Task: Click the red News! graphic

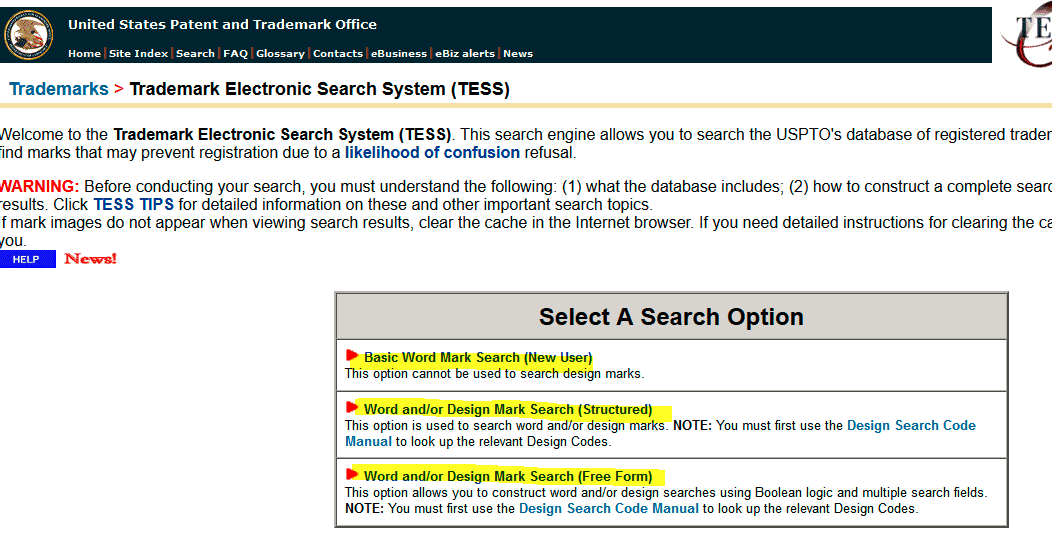Action: coord(91,259)
